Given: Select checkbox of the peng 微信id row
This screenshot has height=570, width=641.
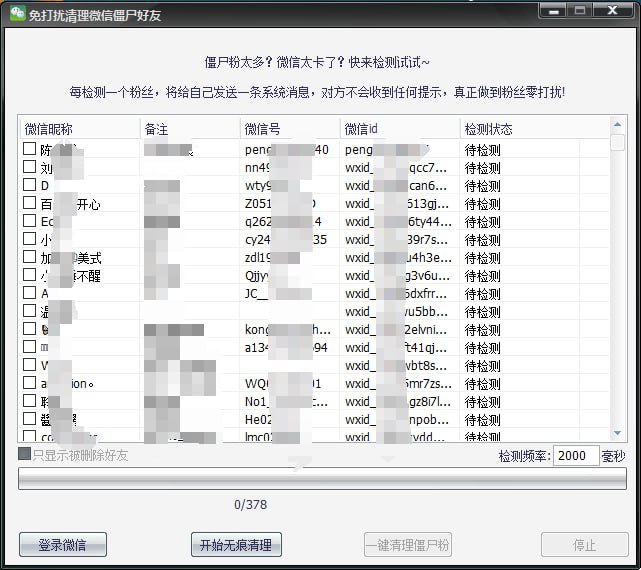Looking at the screenshot, I should pyautogui.click(x=29, y=149).
